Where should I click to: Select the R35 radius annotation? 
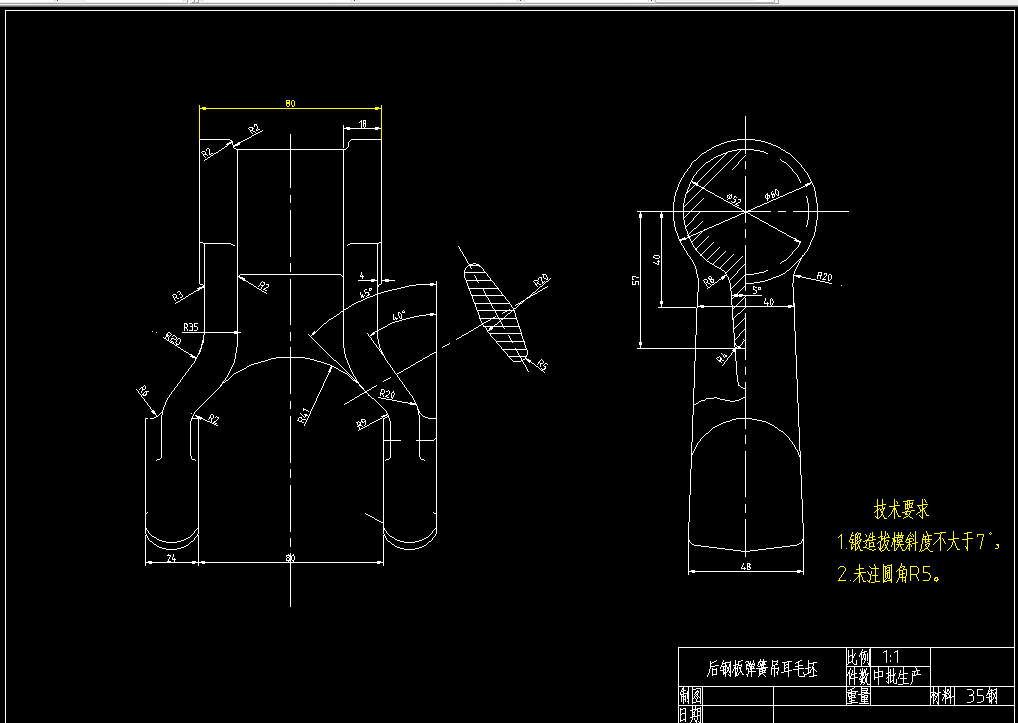click(191, 326)
